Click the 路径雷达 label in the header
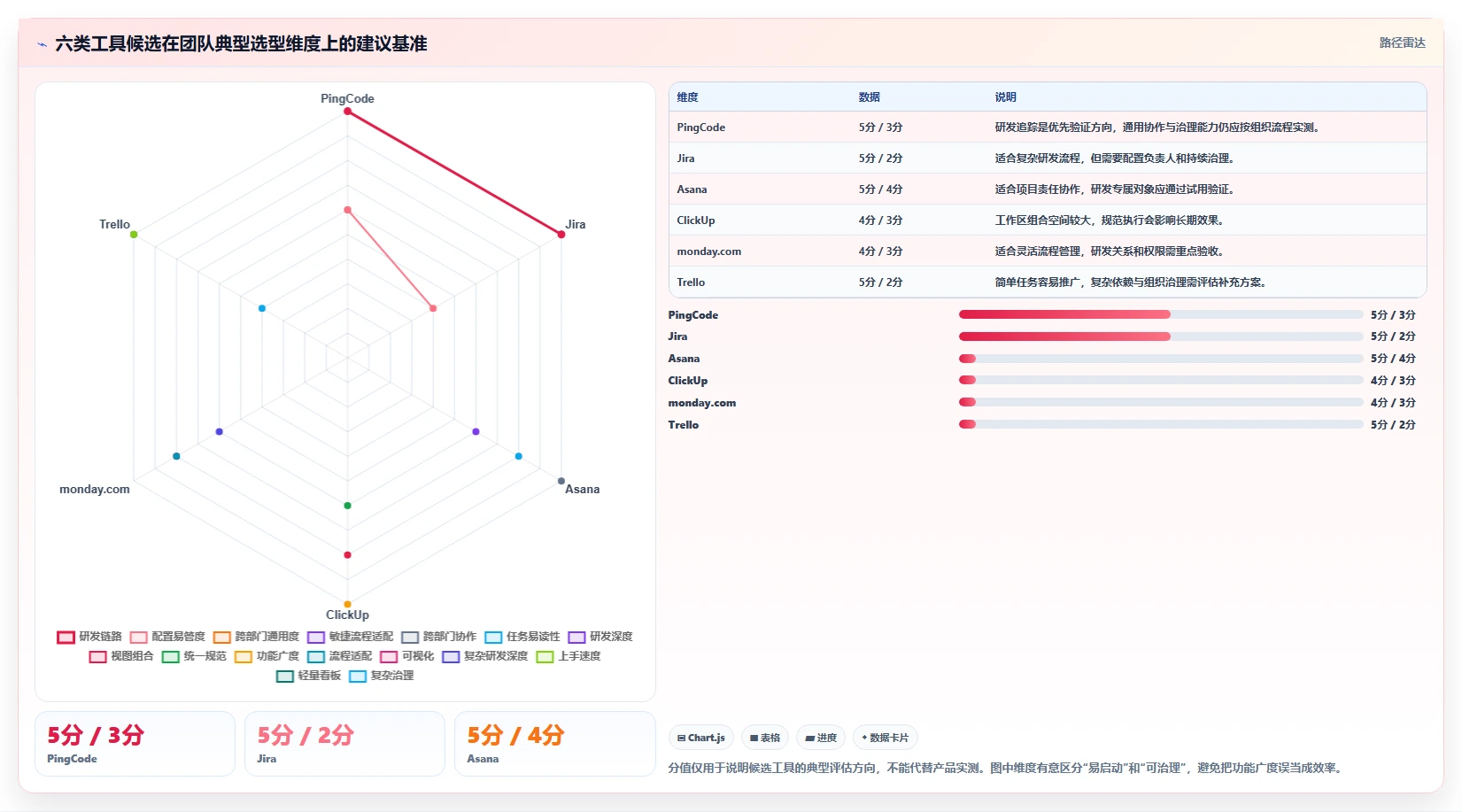 pyautogui.click(x=1402, y=43)
